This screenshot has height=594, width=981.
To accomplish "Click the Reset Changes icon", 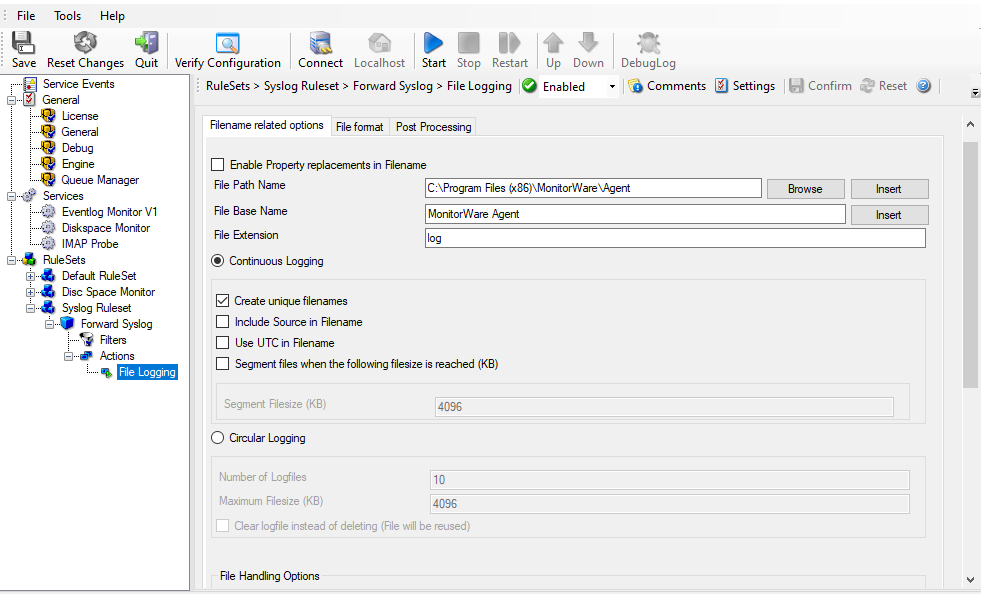I will [85, 43].
